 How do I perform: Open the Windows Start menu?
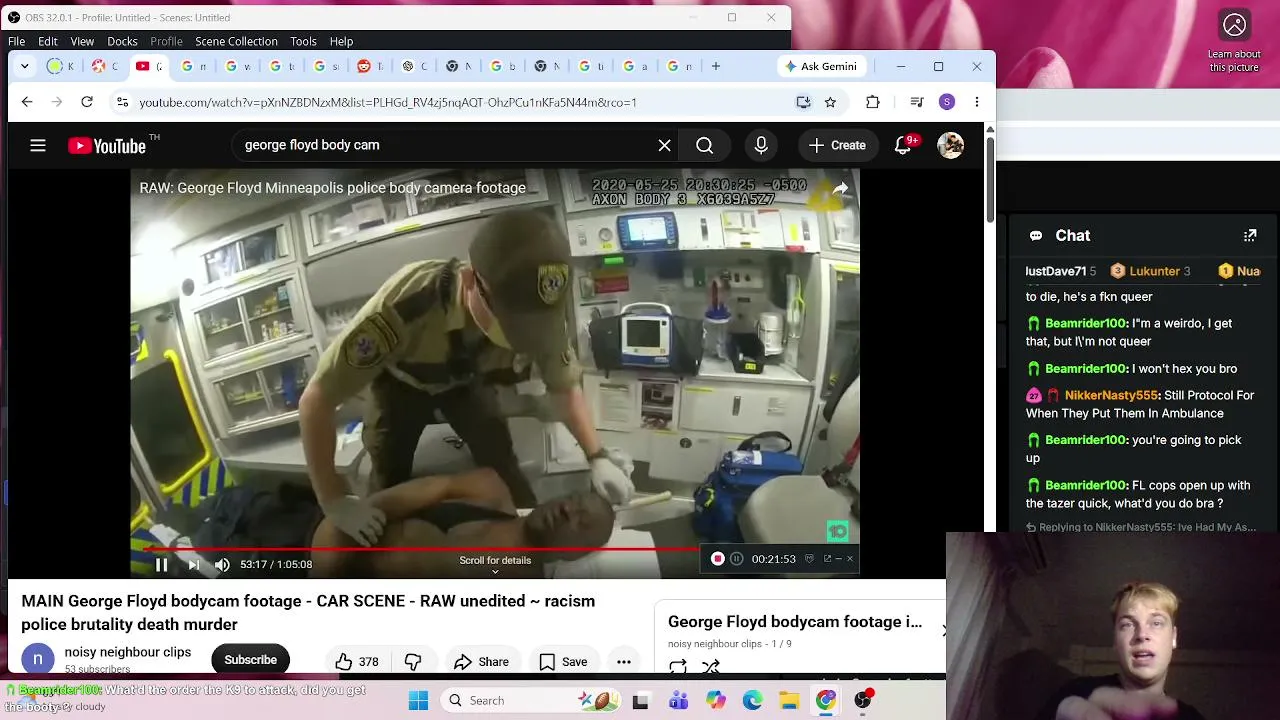point(418,700)
